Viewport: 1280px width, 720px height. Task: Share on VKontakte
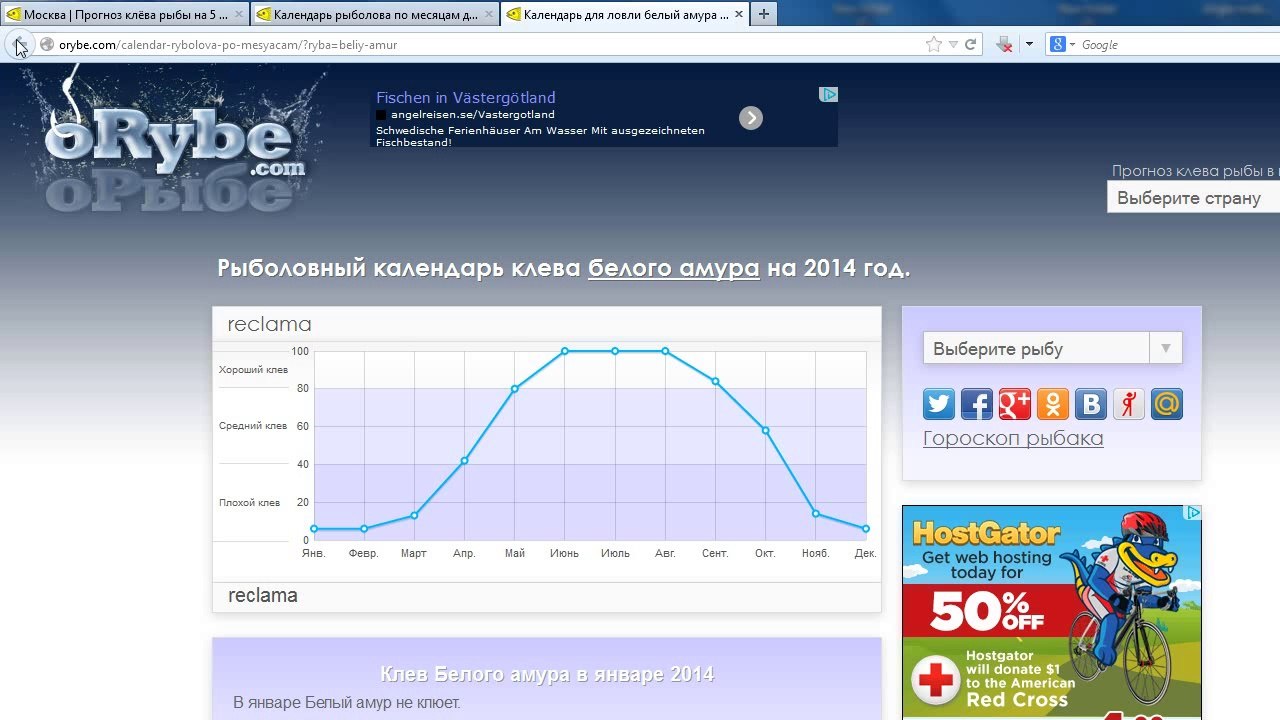click(x=1091, y=404)
